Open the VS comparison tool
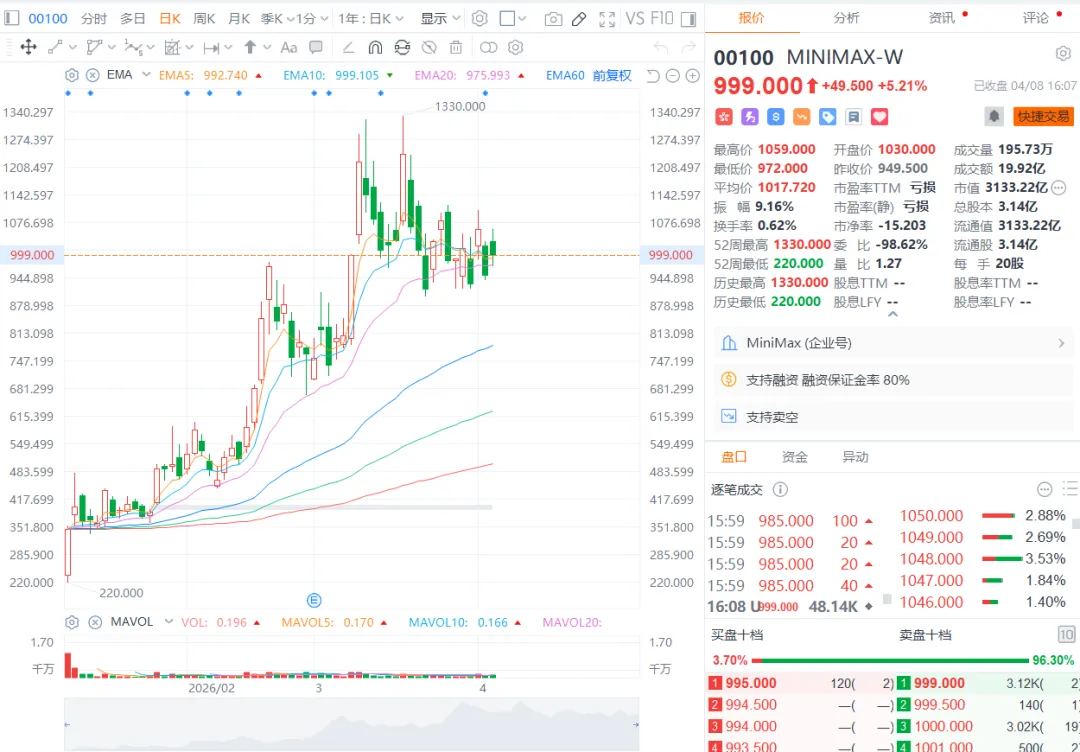Image resolution: width=1080 pixels, height=752 pixels. click(635, 19)
